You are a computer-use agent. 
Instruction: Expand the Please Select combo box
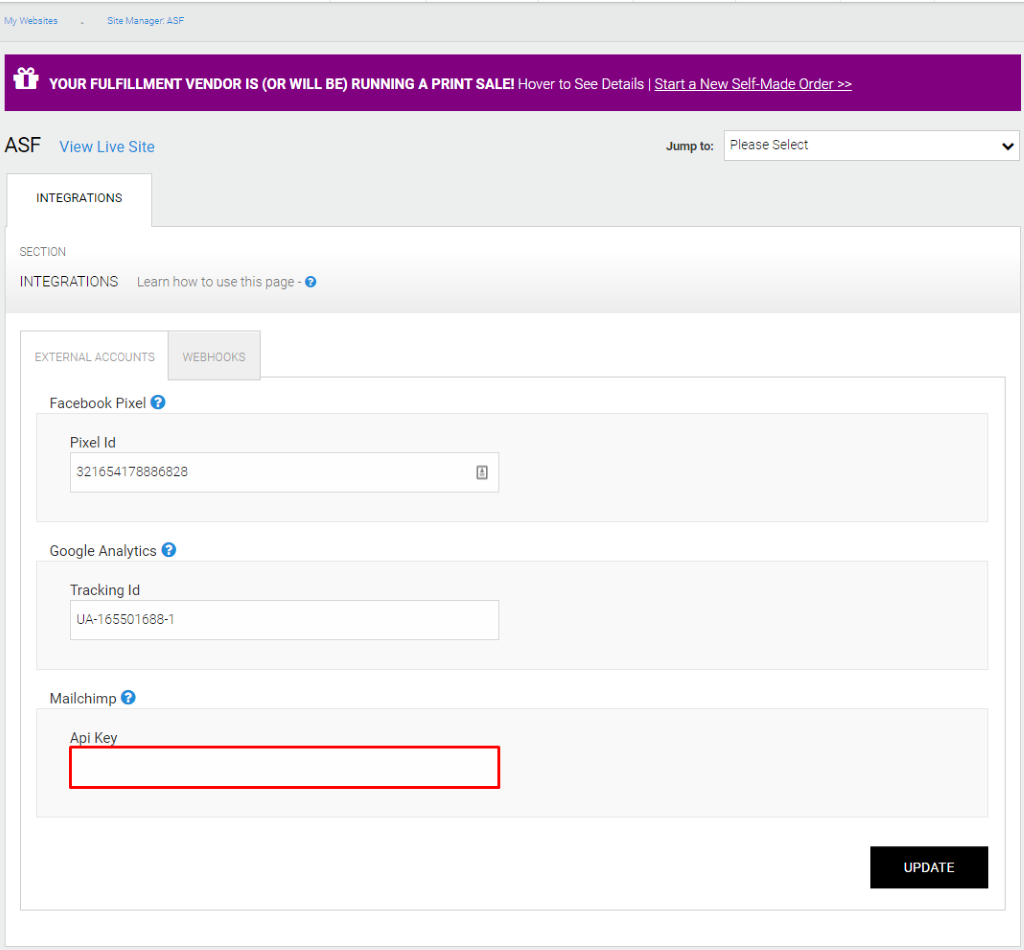(870, 145)
